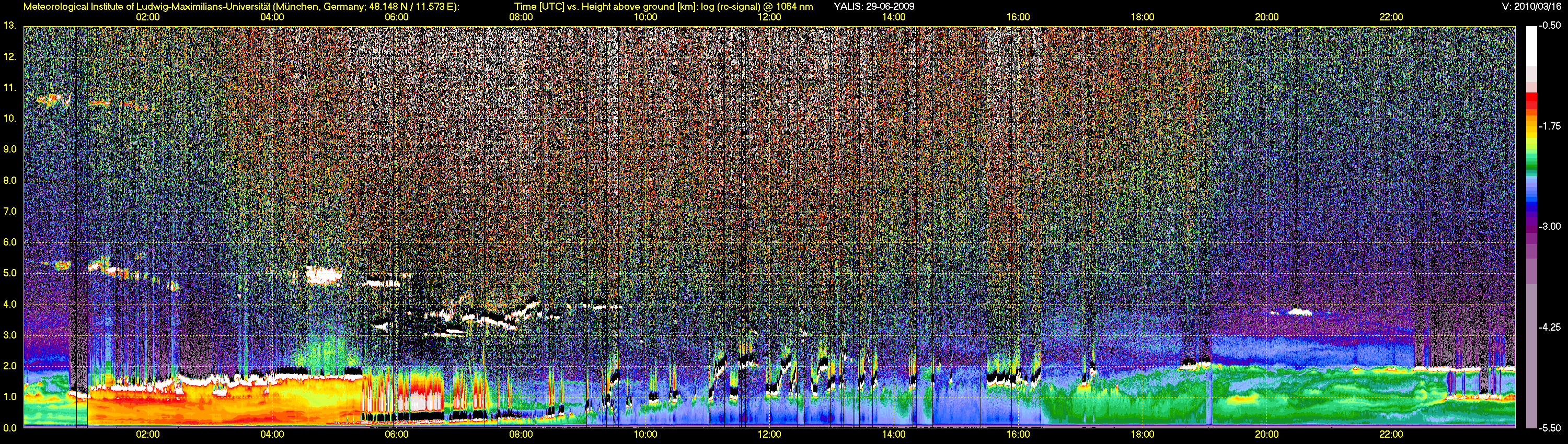This screenshot has width=1568, height=444.
Task: Click the '-3.00' colorbar scale value
Action: pos(1550,227)
